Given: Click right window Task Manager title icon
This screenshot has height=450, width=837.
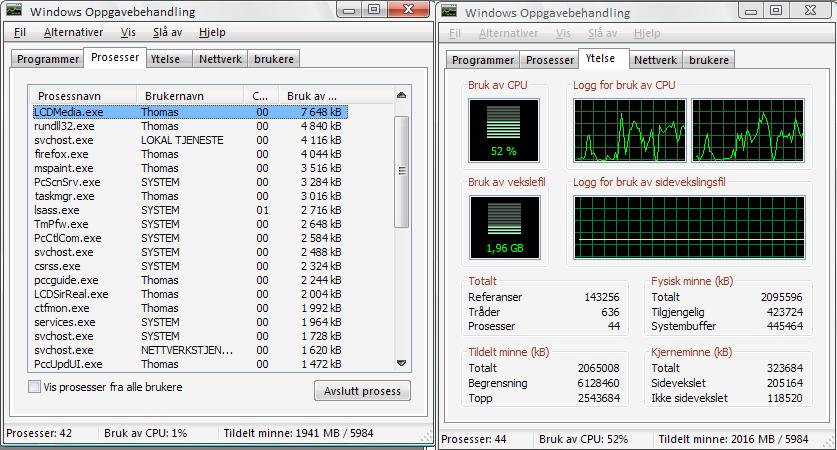Looking at the screenshot, I should 449,11.
